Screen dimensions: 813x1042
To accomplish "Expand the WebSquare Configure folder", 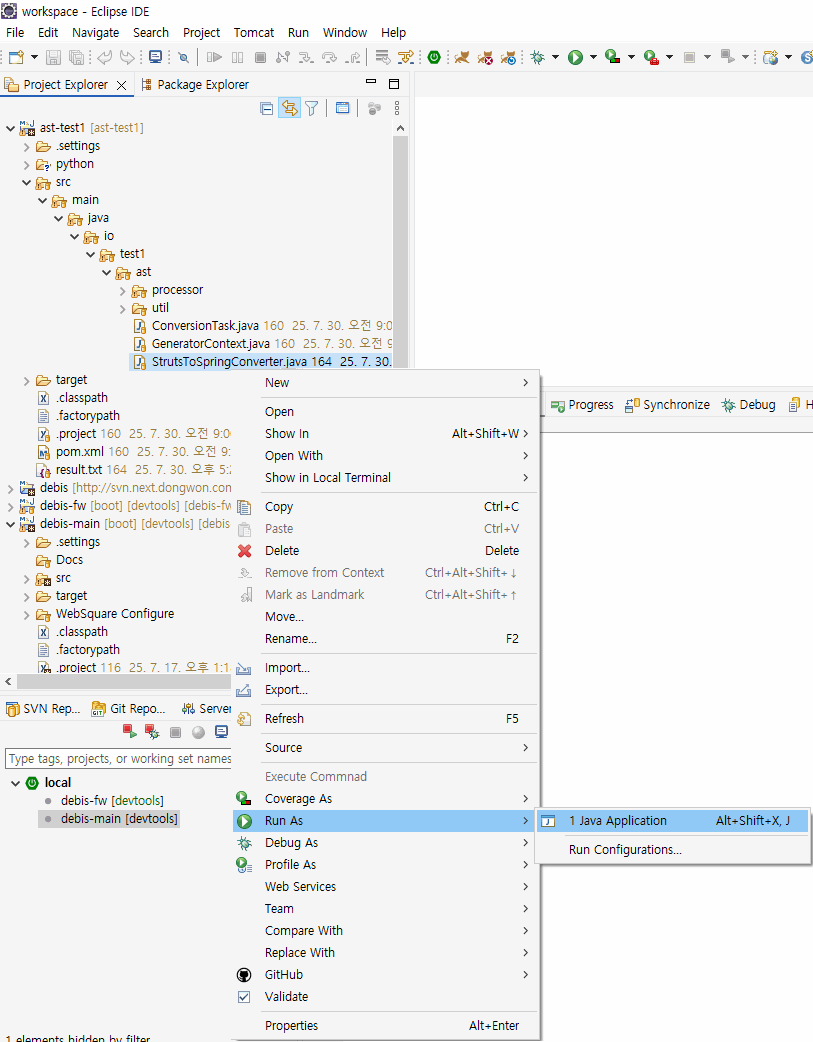I will point(27,614).
